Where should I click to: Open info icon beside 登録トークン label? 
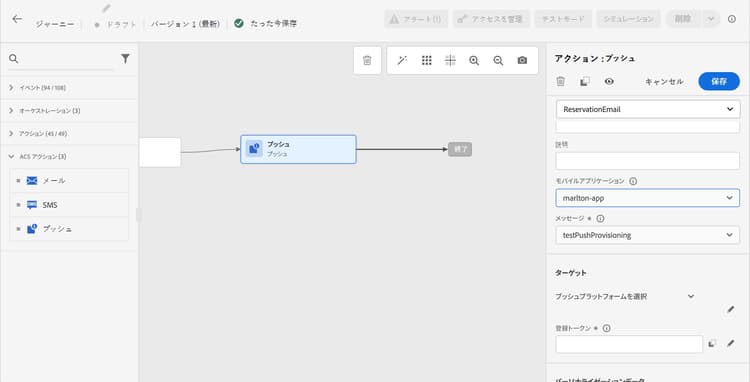tap(607, 328)
